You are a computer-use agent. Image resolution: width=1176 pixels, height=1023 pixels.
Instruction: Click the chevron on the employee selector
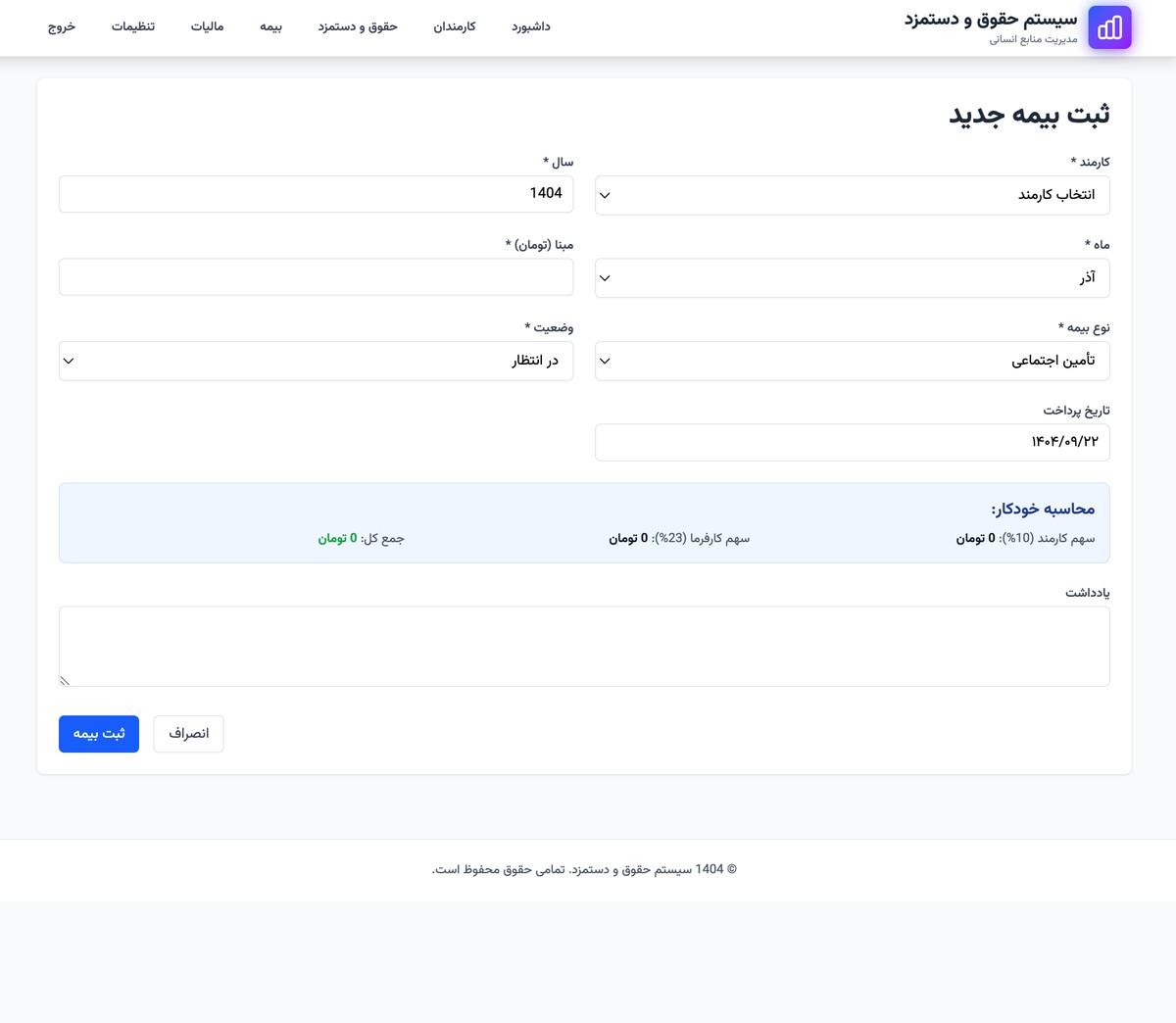point(605,194)
